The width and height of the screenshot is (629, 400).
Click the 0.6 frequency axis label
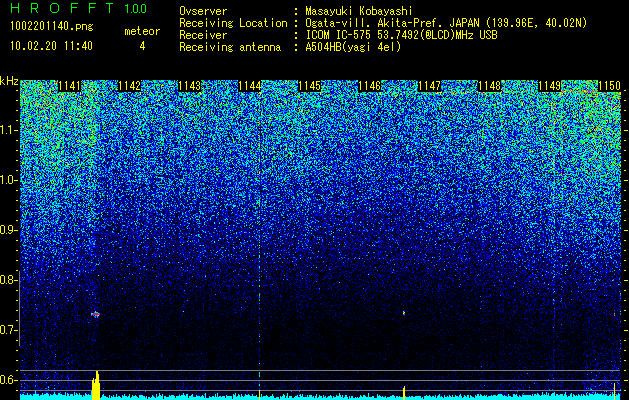9,380
